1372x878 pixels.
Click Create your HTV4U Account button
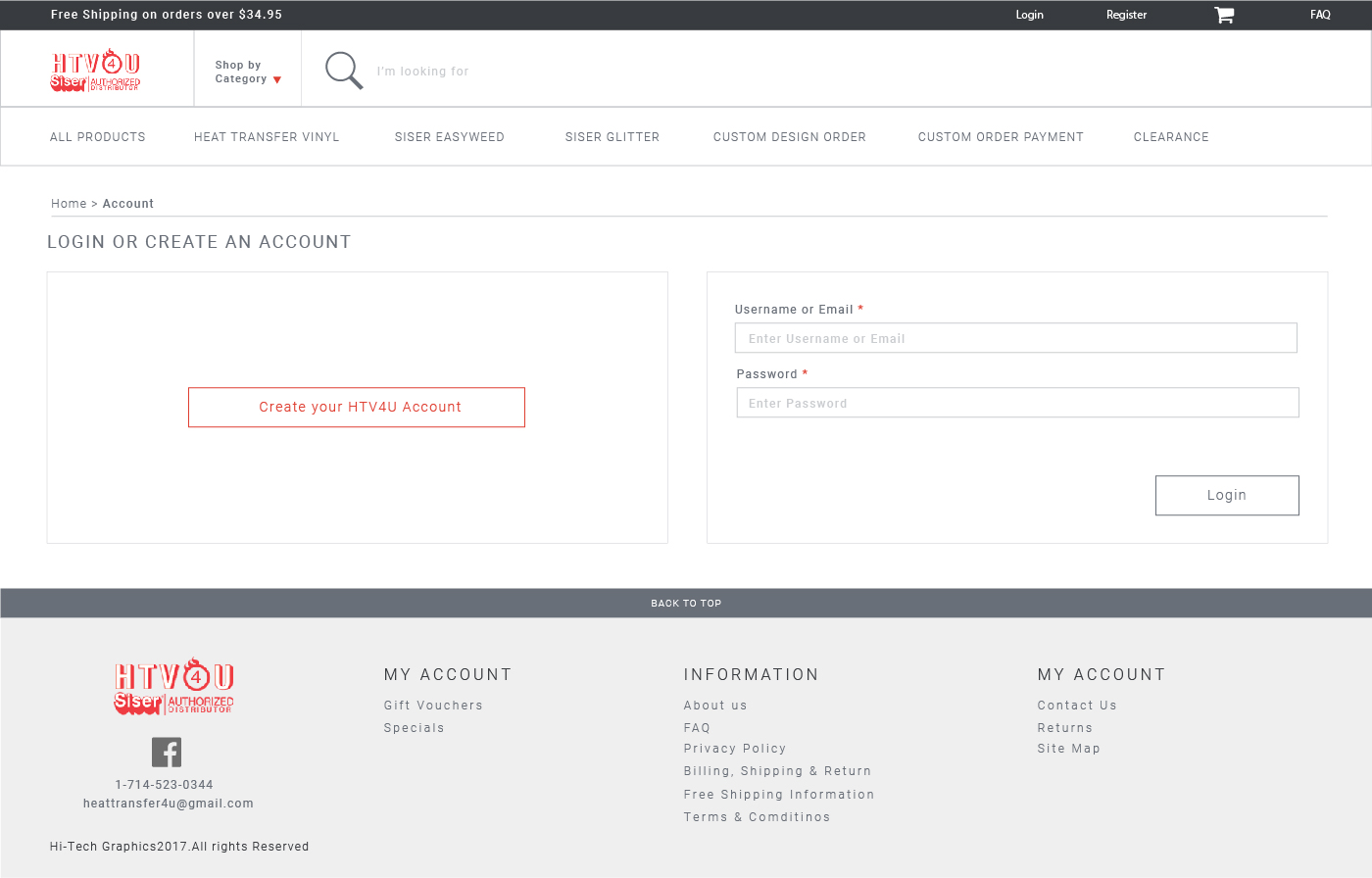357,407
